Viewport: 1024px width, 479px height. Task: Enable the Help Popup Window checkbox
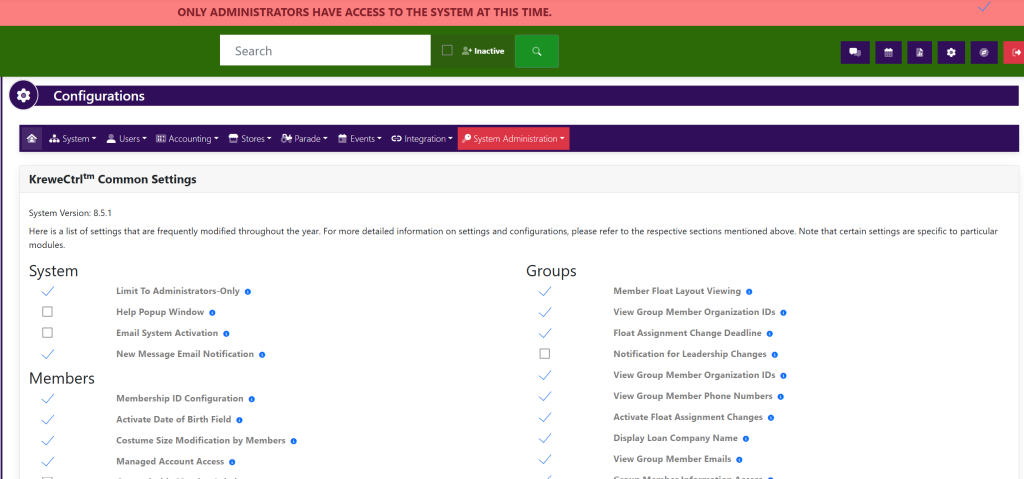tap(47, 312)
